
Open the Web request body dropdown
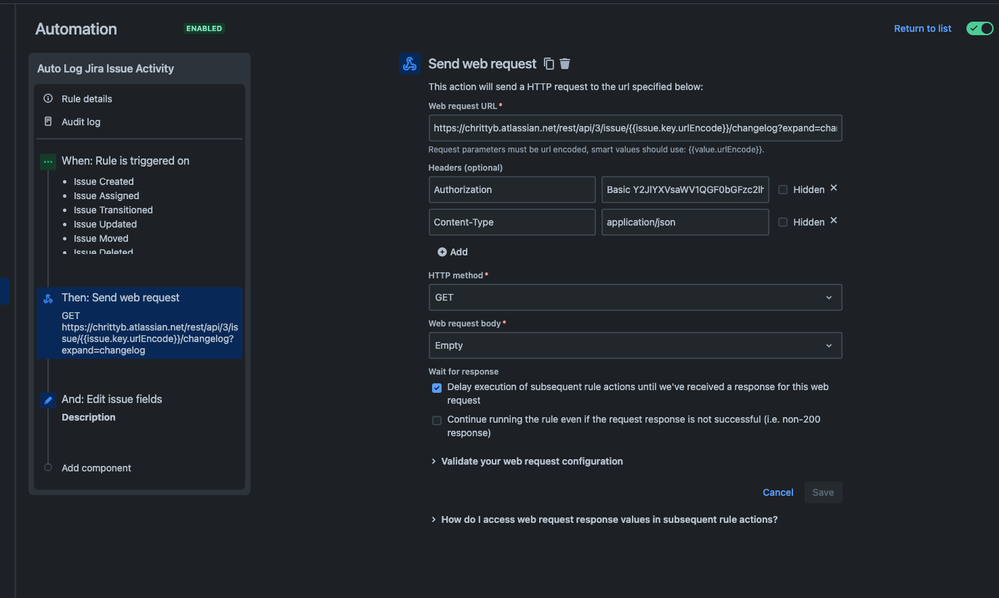(635, 345)
